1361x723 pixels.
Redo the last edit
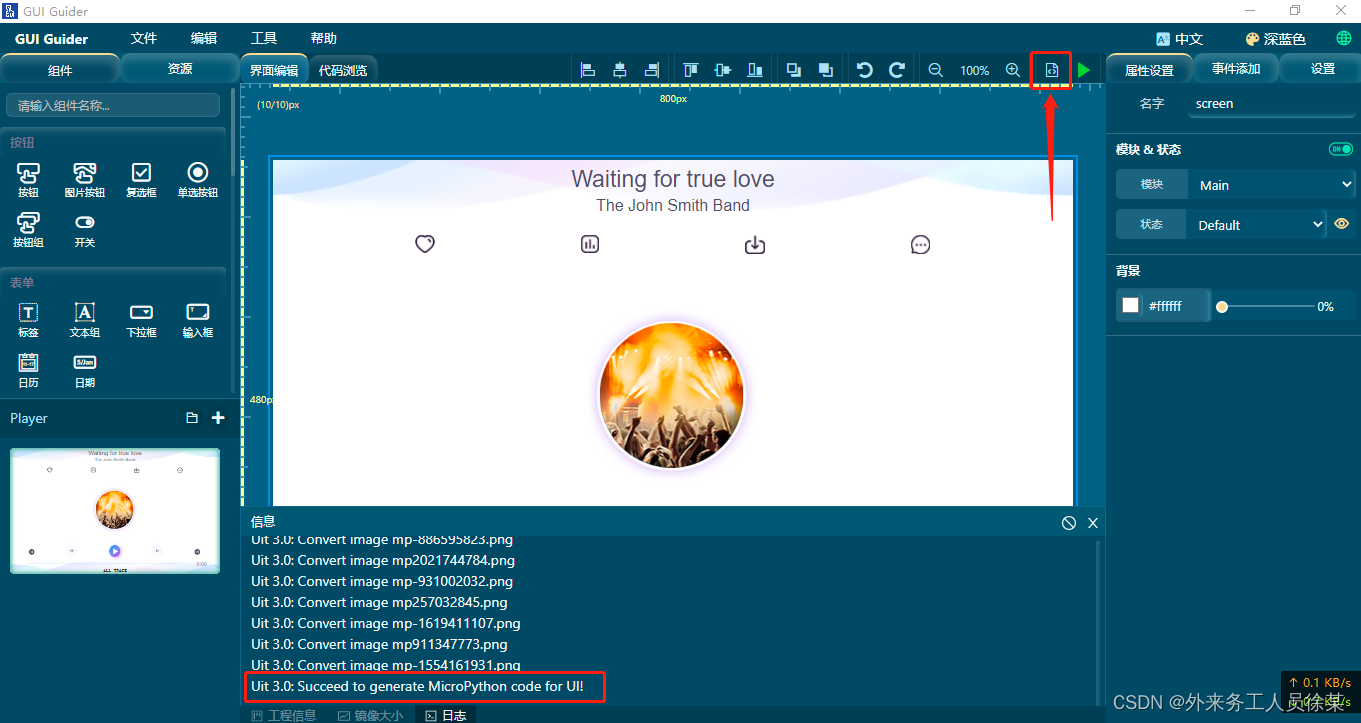(897, 70)
